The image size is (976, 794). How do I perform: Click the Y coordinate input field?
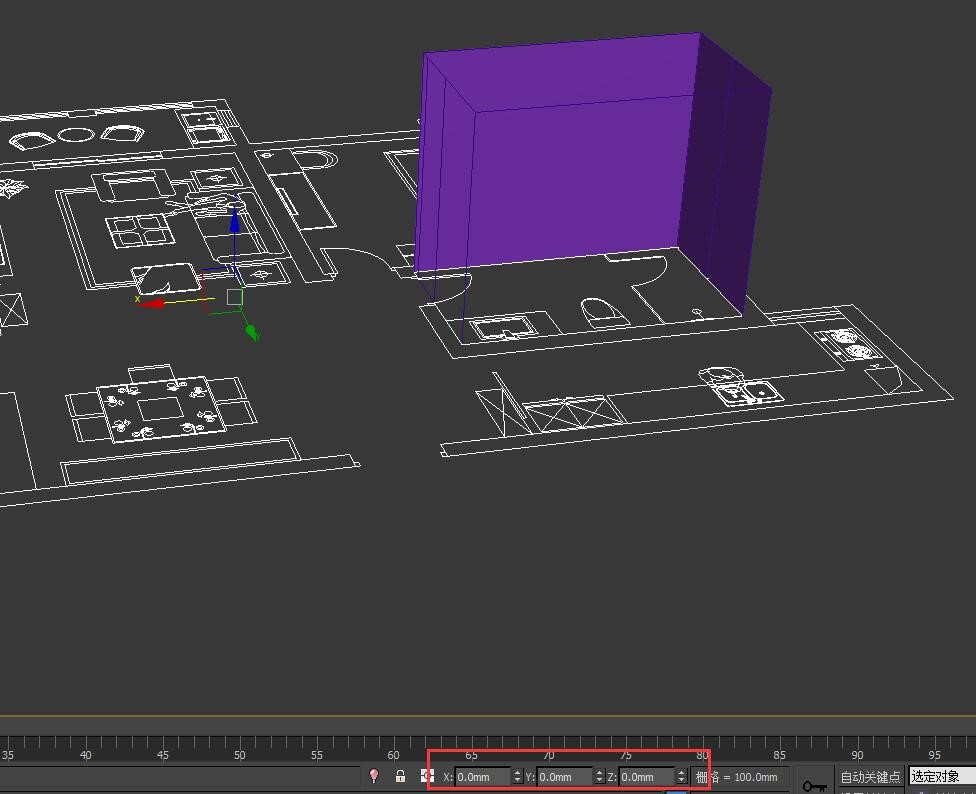tap(565, 777)
